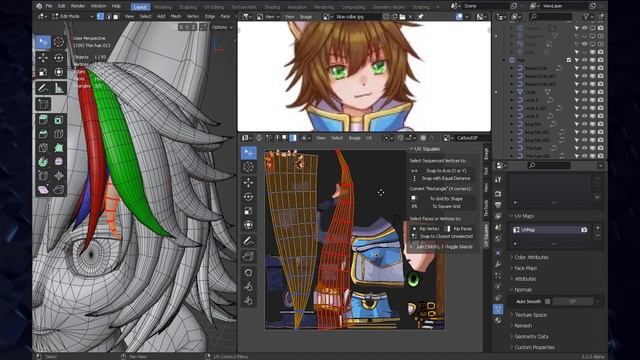Screen dimensions: 640x360
Task: Switch to the Layout workspace tab
Action: (x=140, y=7)
